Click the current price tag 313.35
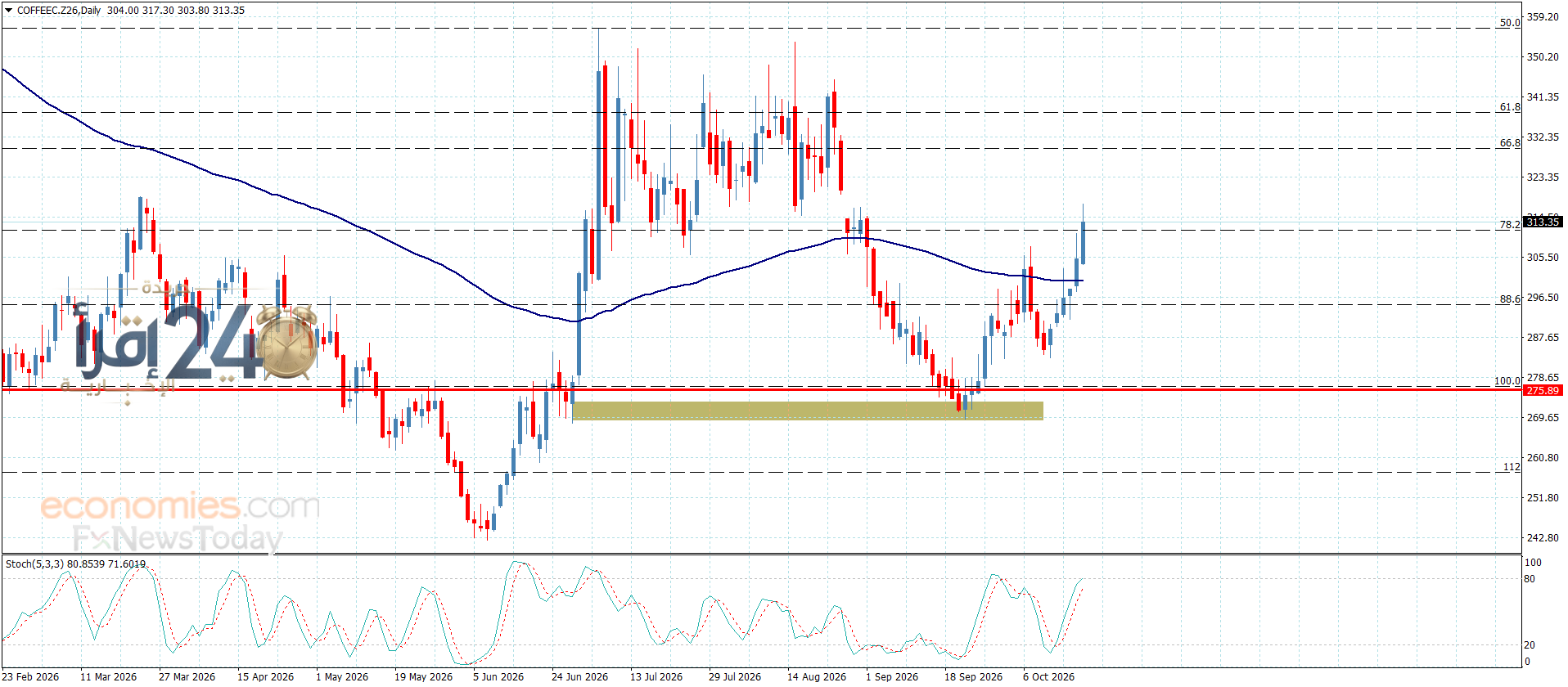The image size is (1568, 687). tap(1543, 222)
